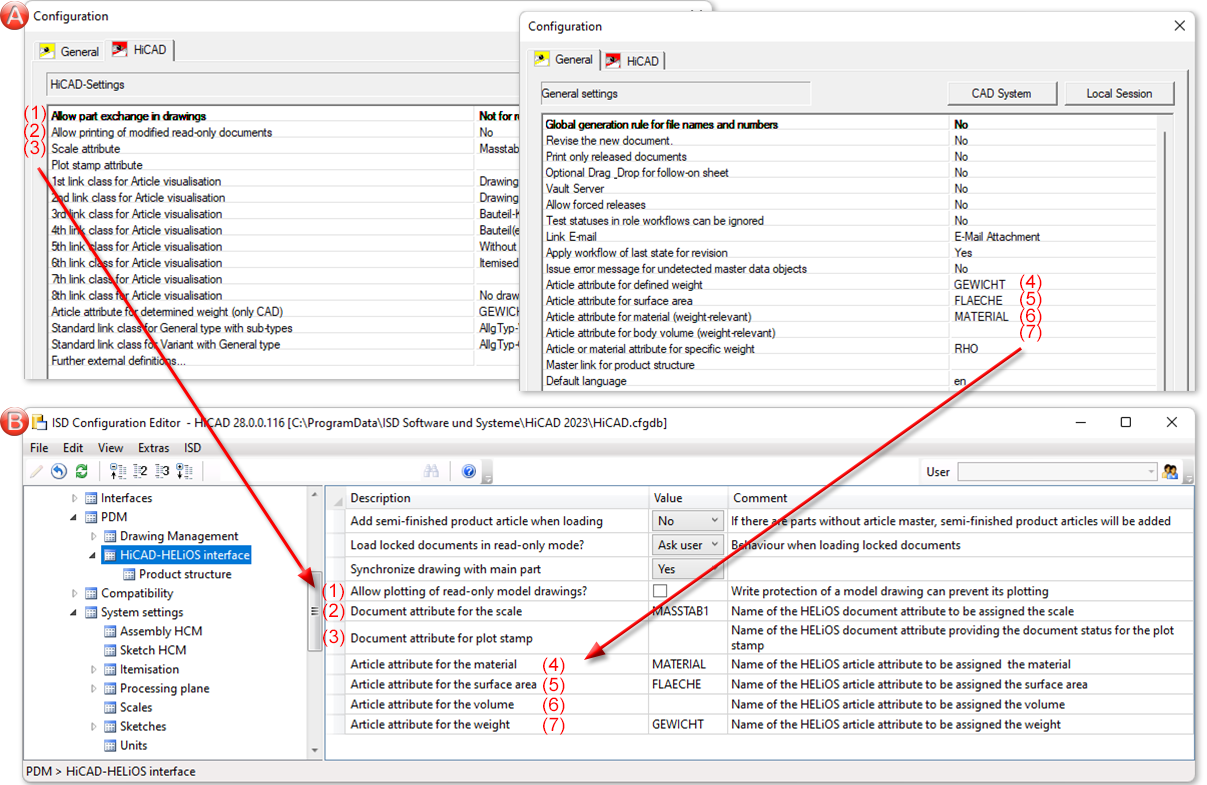Minimize the ISD Configuration Editor window
The width and height of the screenshot is (1207, 785).
coord(1080,422)
